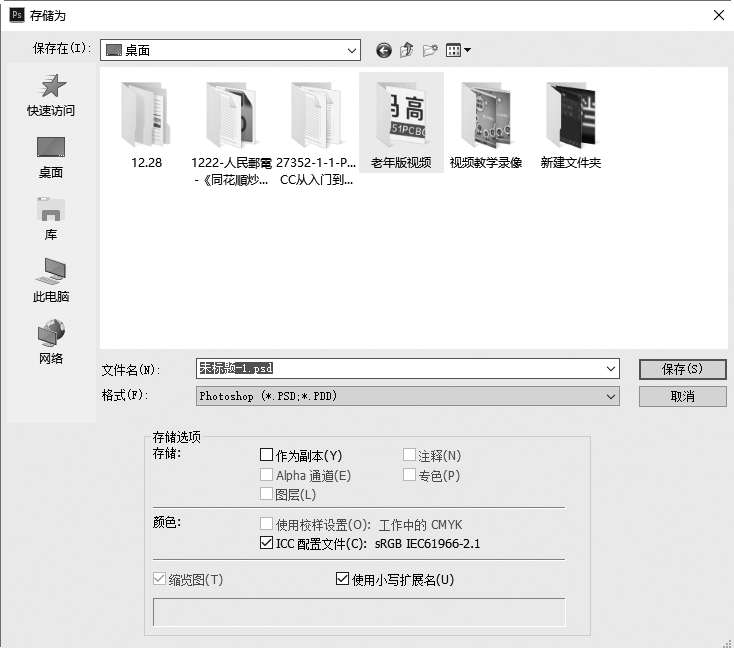Toggle the 缩览图(T) checkbox
The width and height of the screenshot is (734, 648).
coord(159,579)
